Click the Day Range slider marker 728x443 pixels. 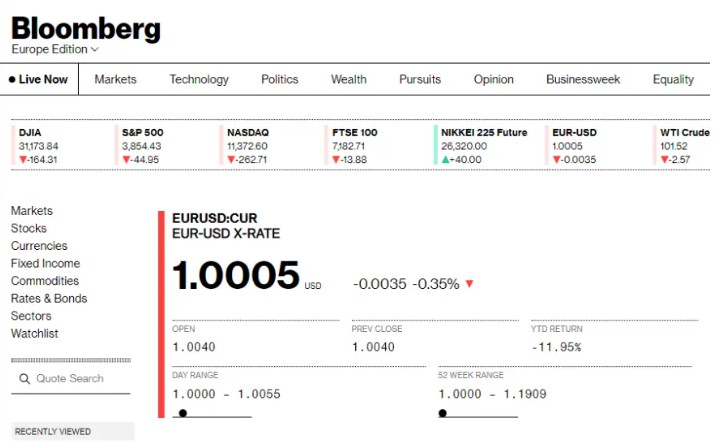pyautogui.click(x=183, y=413)
